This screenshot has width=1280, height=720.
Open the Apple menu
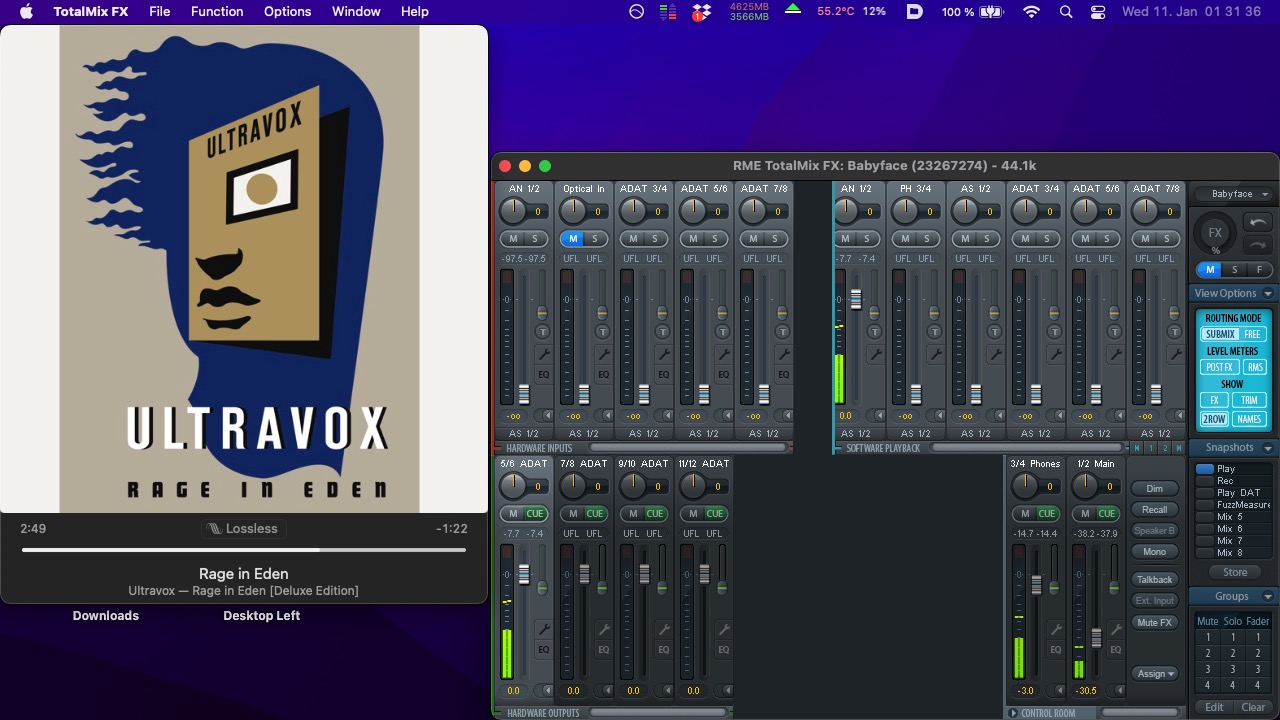[26, 12]
